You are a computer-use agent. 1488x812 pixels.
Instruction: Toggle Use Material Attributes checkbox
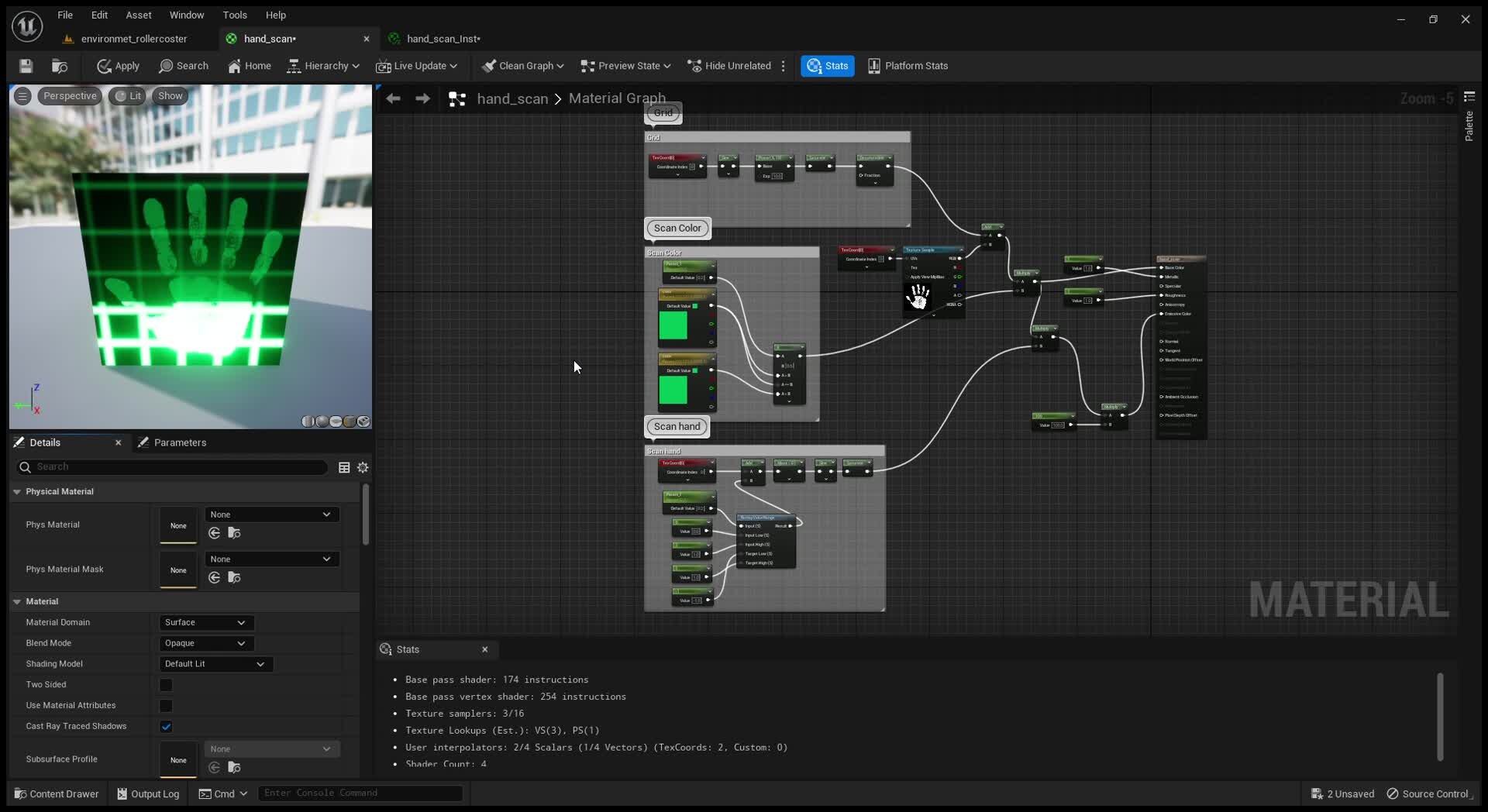click(x=166, y=706)
